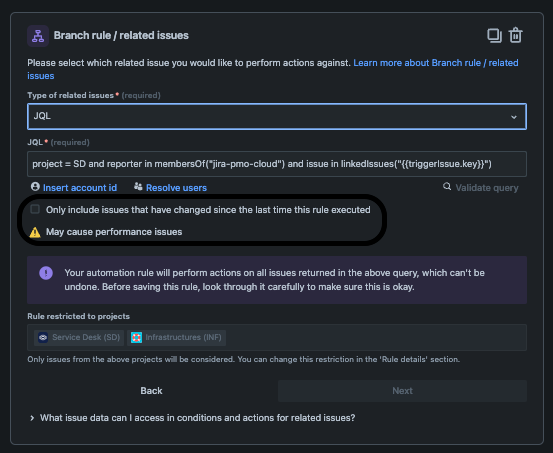The height and width of the screenshot is (453, 553).
Task: Click the Insert account id link
Action: [80, 188]
